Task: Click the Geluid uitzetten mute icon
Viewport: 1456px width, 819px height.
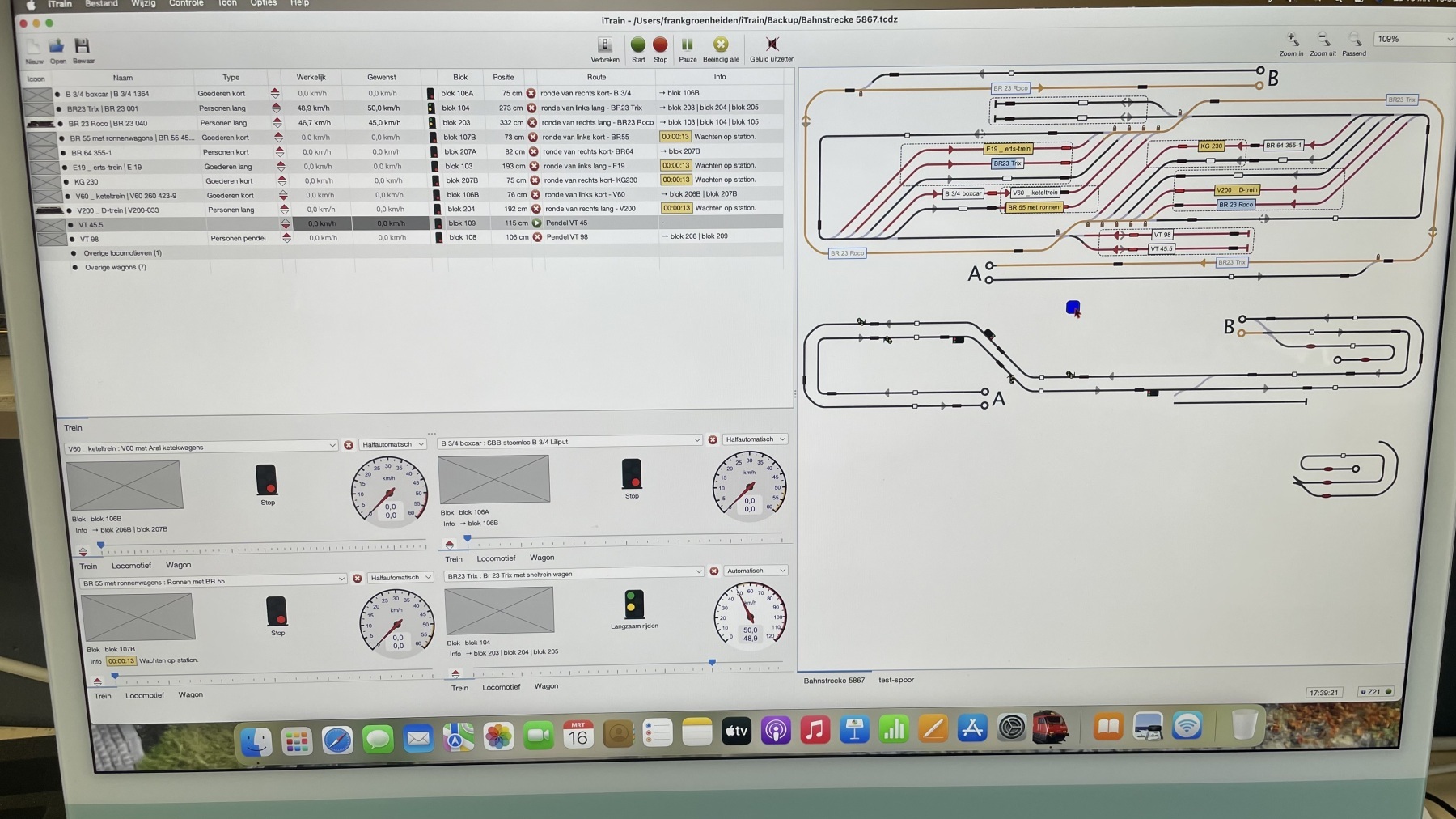Action: pos(772,44)
